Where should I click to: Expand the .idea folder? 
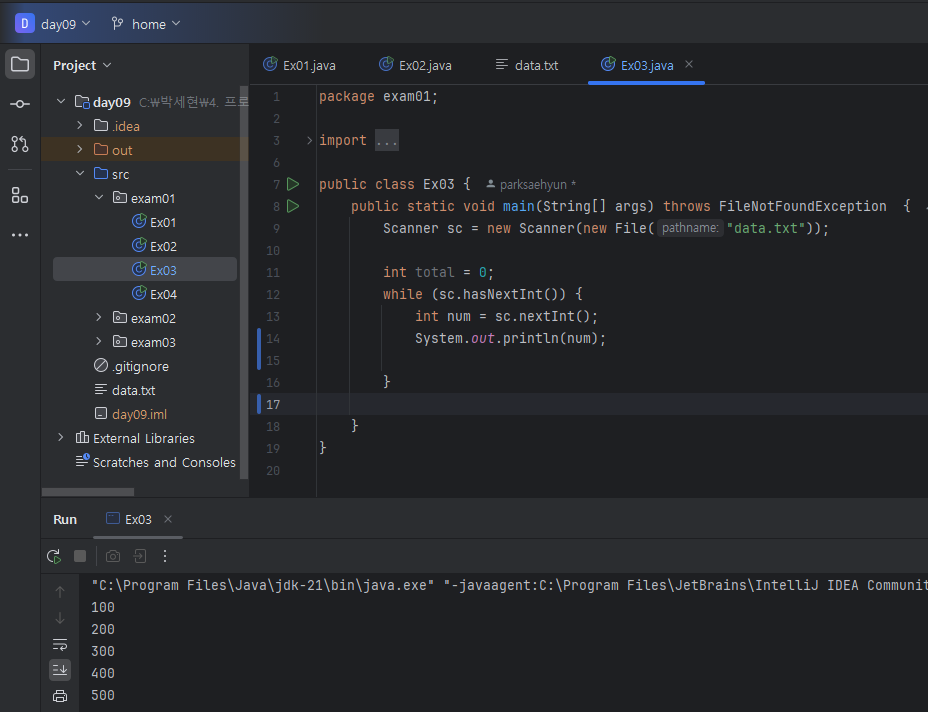point(79,125)
